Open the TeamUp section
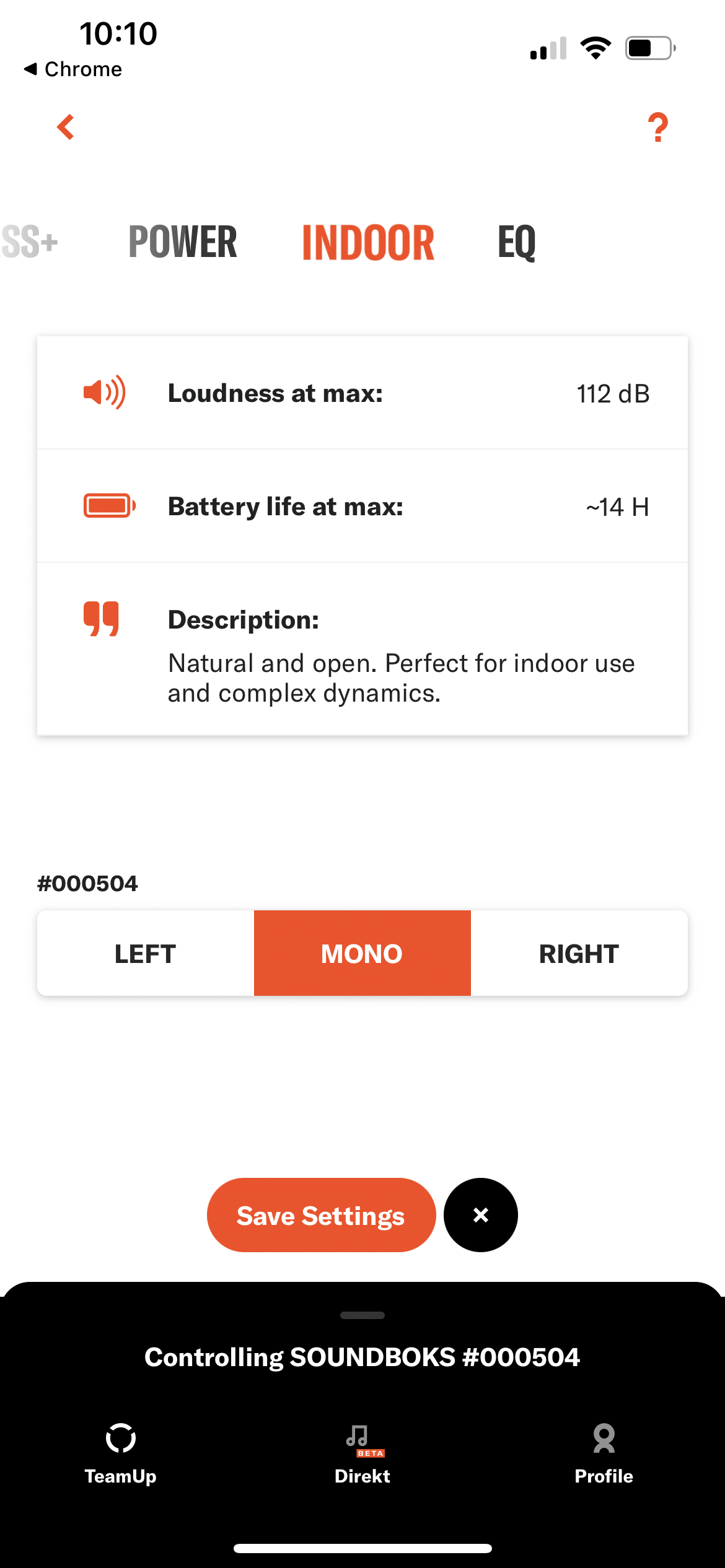725x1568 pixels. coord(120,1452)
